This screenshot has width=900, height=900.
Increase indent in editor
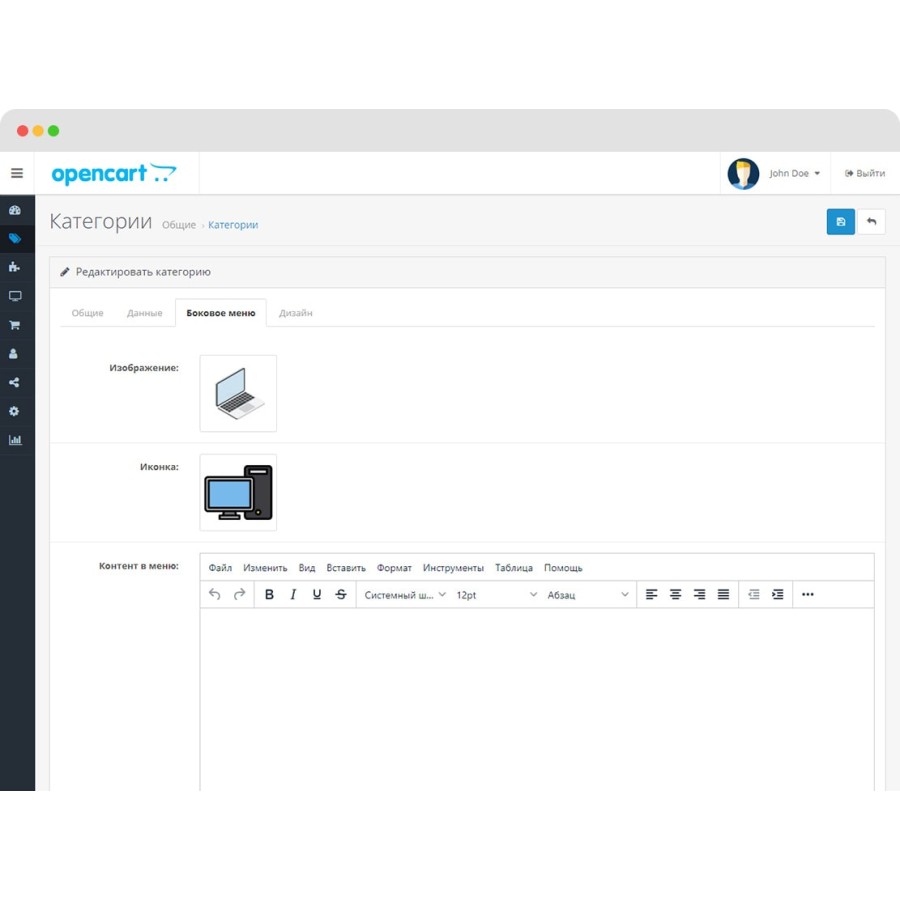point(778,594)
